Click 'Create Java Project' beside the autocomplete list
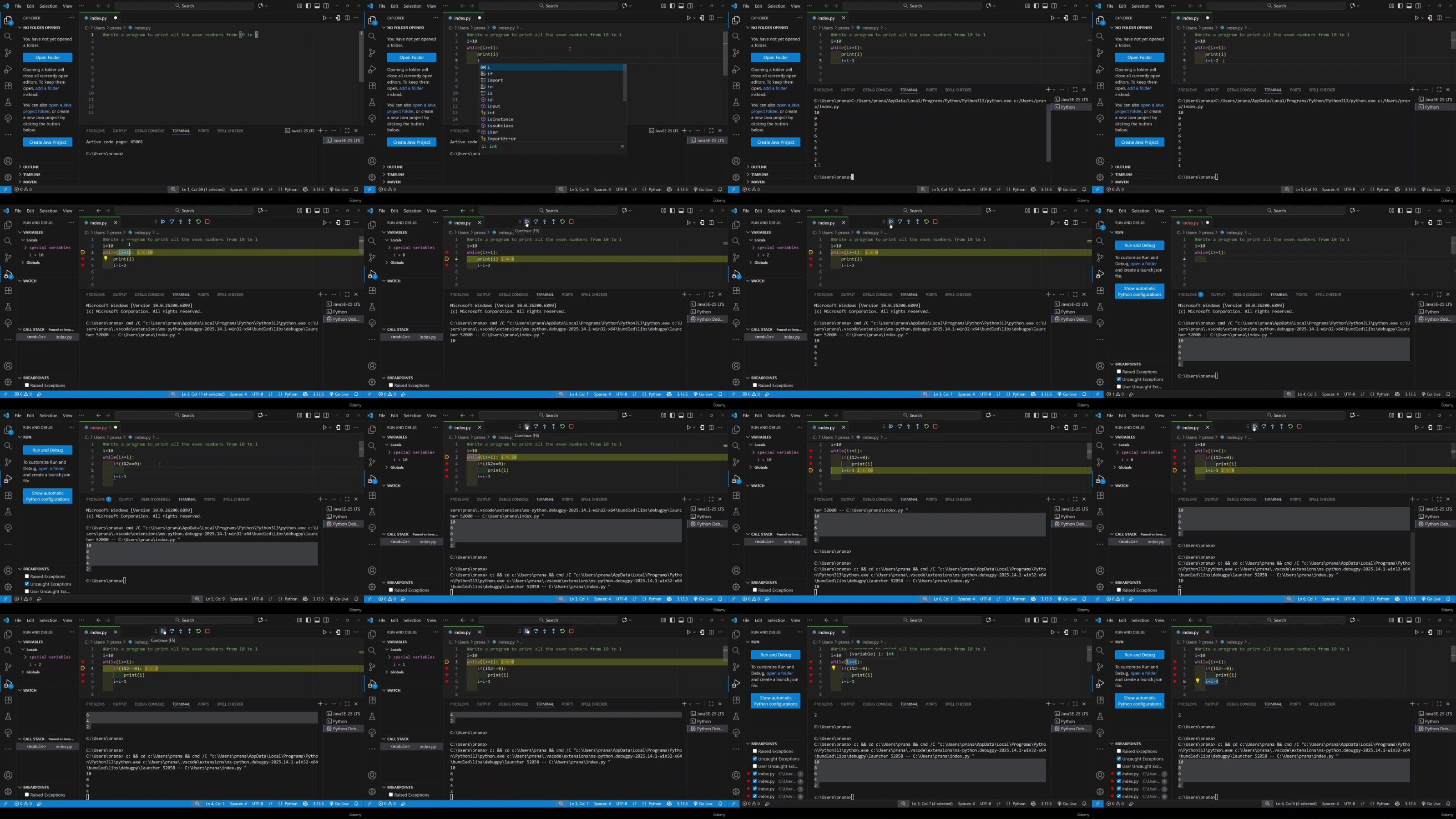The height and width of the screenshot is (819, 1456). (411, 142)
